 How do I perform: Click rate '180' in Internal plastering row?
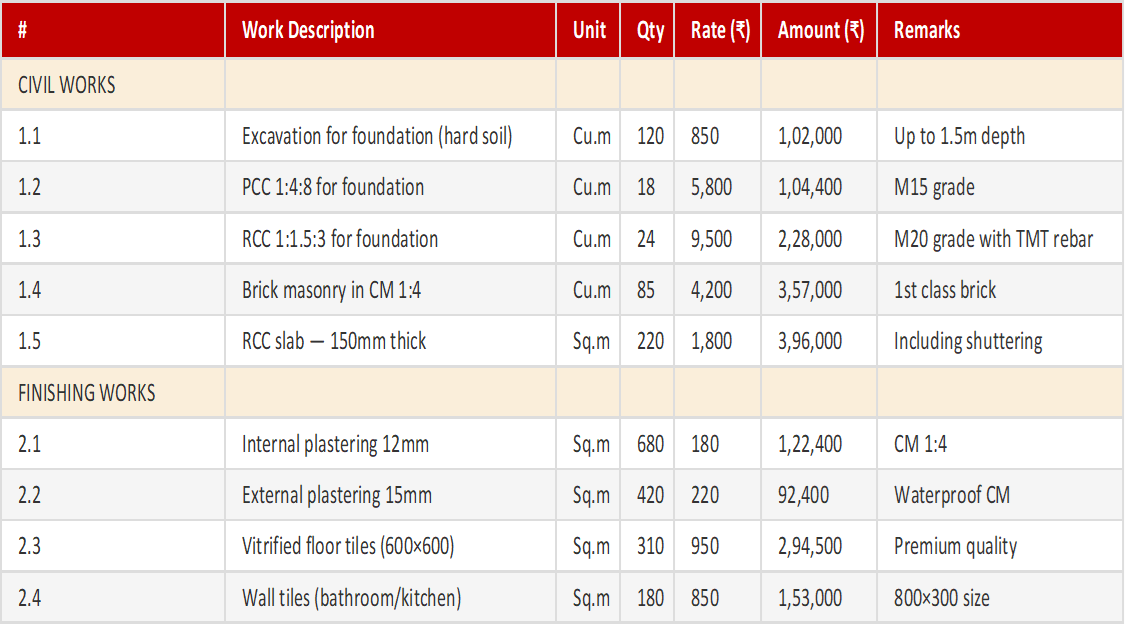tap(705, 444)
